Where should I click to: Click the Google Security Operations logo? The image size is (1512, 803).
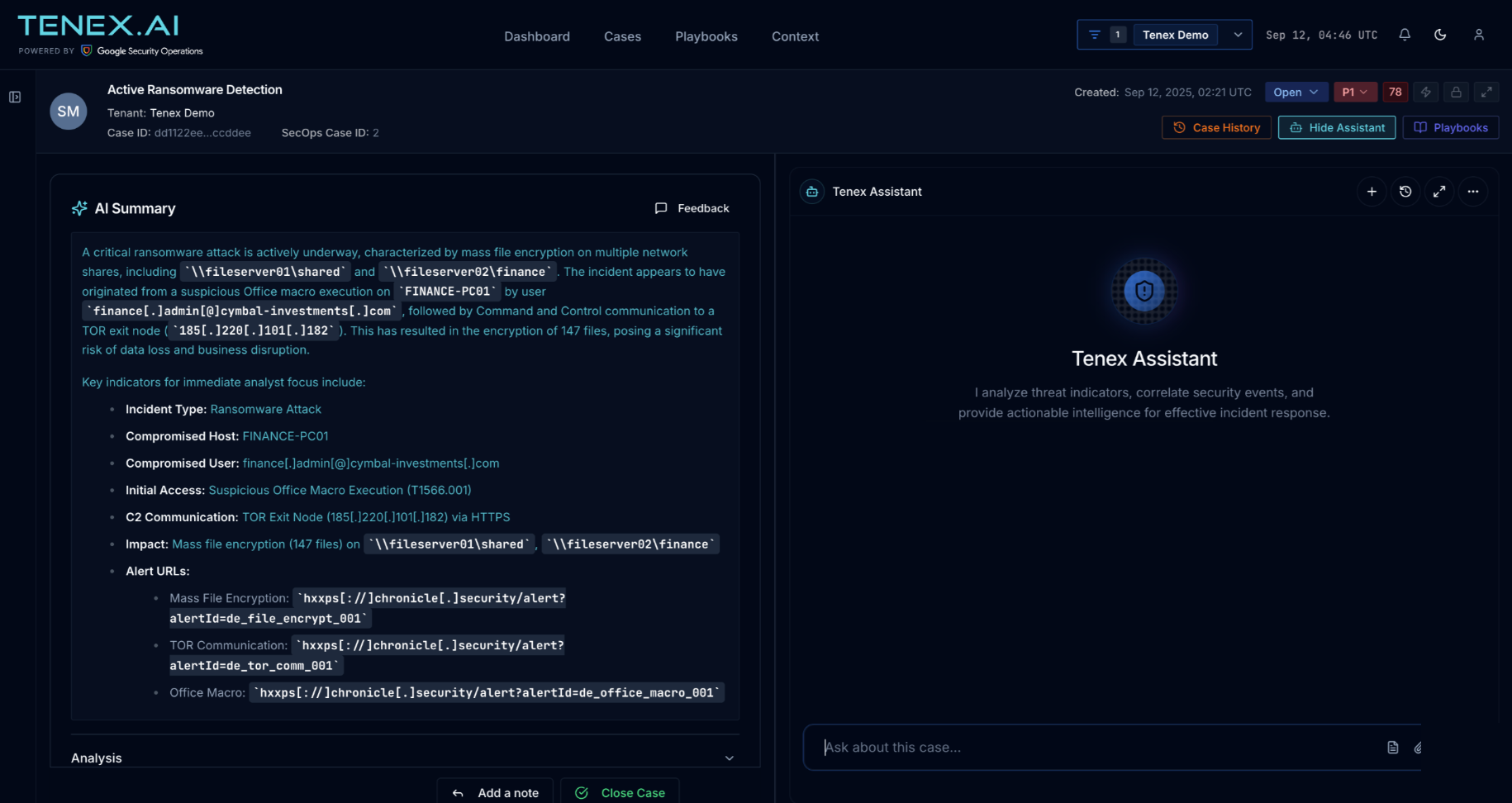141,51
